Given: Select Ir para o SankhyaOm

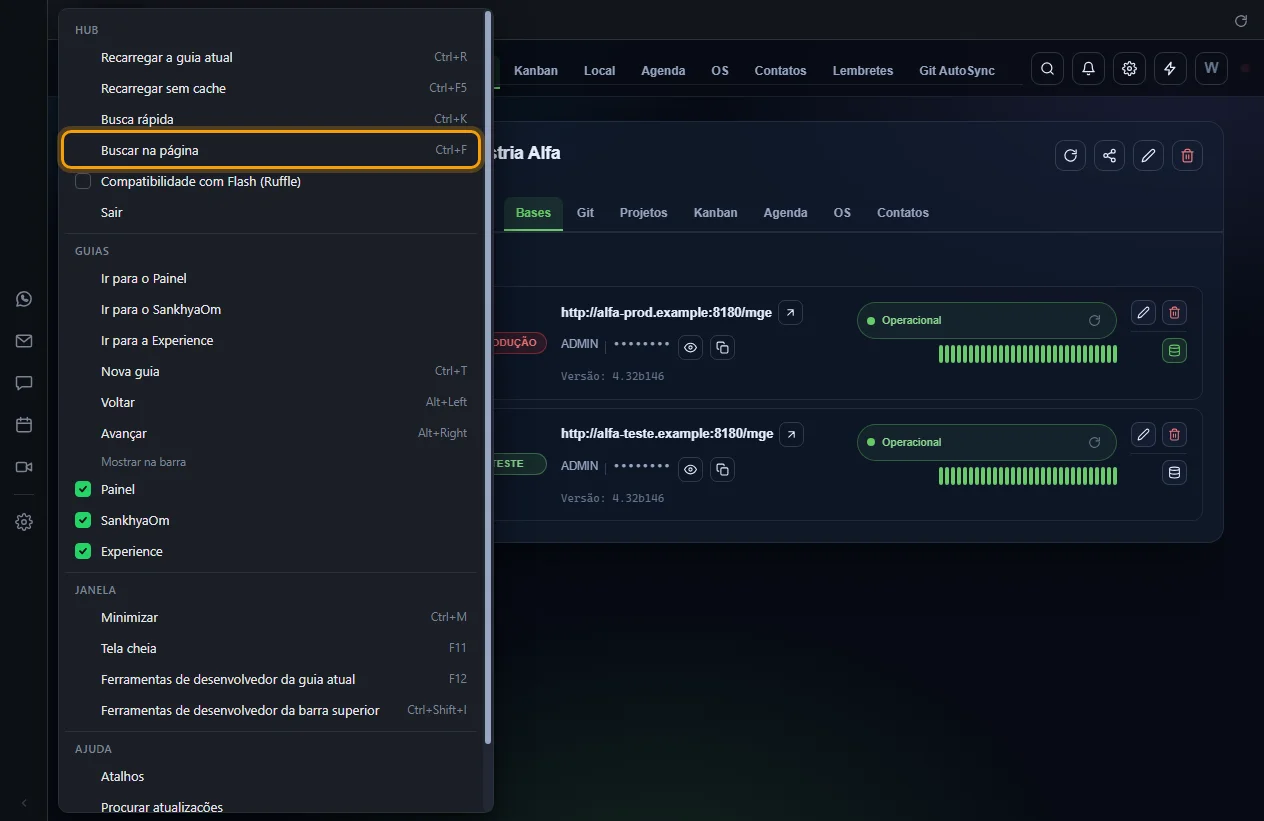Looking at the screenshot, I should (x=271, y=309).
